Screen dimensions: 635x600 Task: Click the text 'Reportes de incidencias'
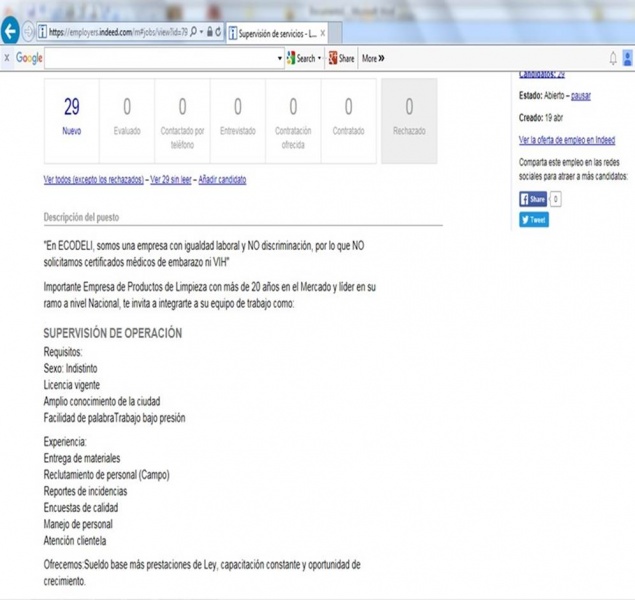[x=85, y=491]
